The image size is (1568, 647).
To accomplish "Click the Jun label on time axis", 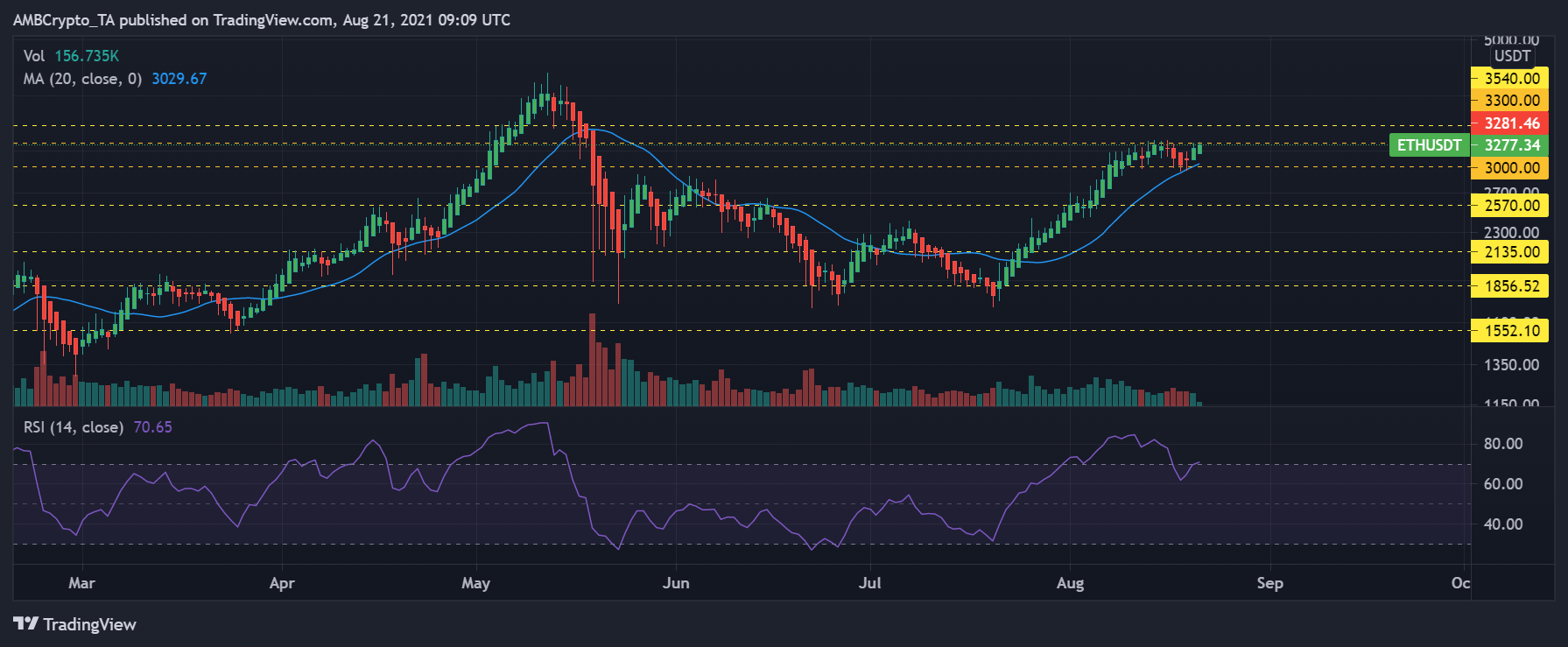I will pyautogui.click(x=676, y=583).
